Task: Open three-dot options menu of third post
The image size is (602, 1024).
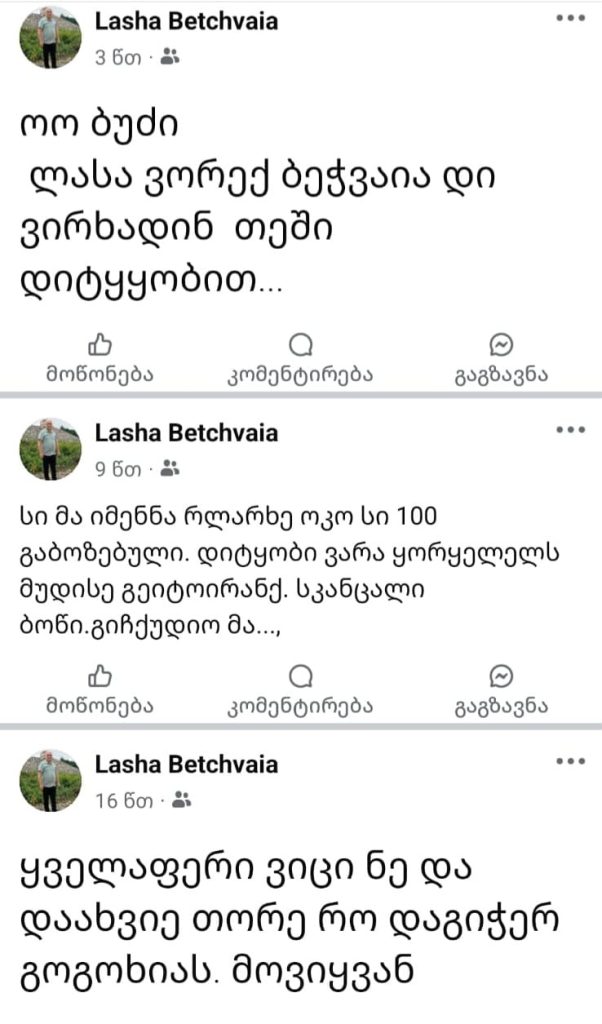Action: pyautogui.click(x=570, y=761)
